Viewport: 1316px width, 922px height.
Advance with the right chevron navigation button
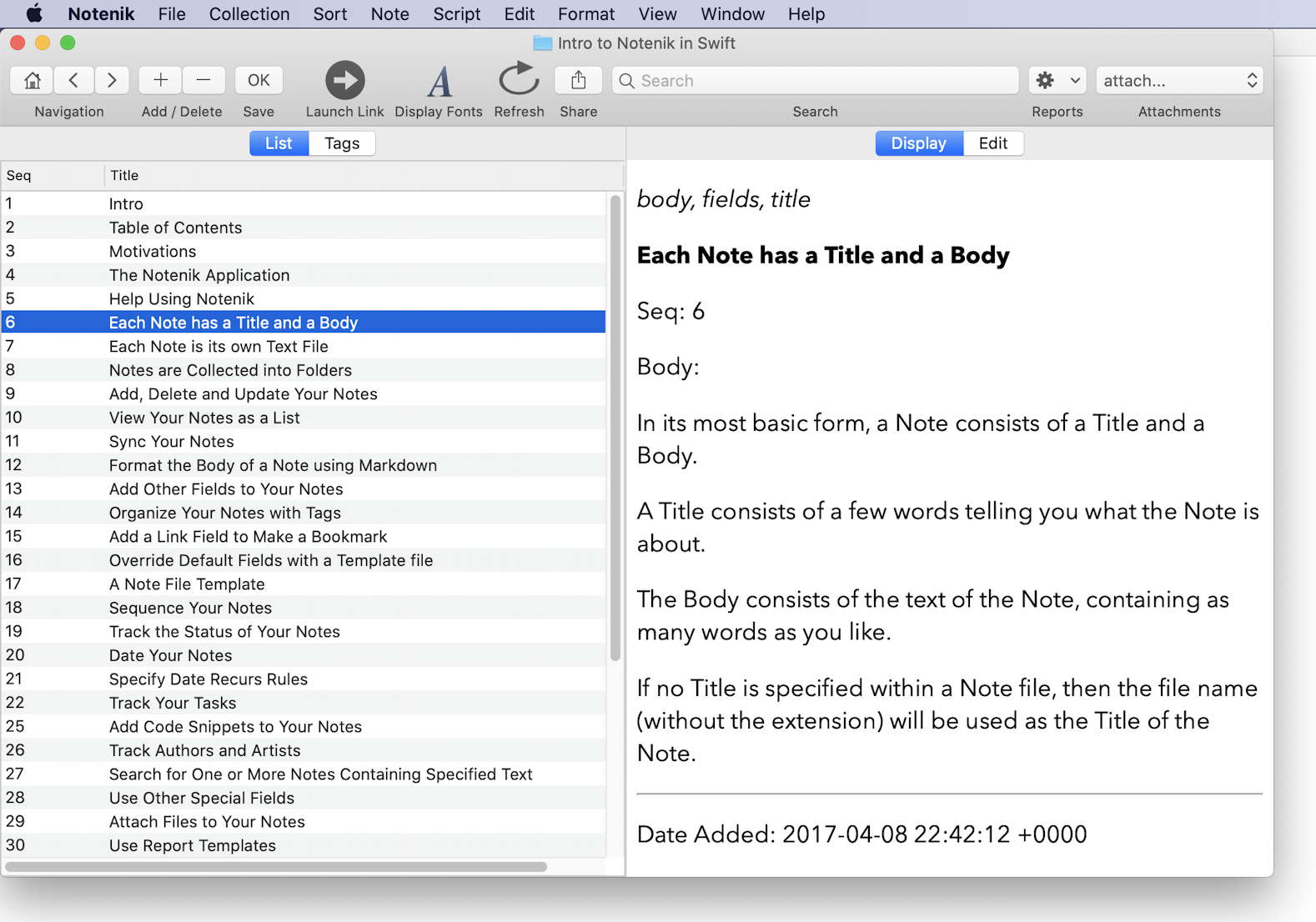coord(112,80)
